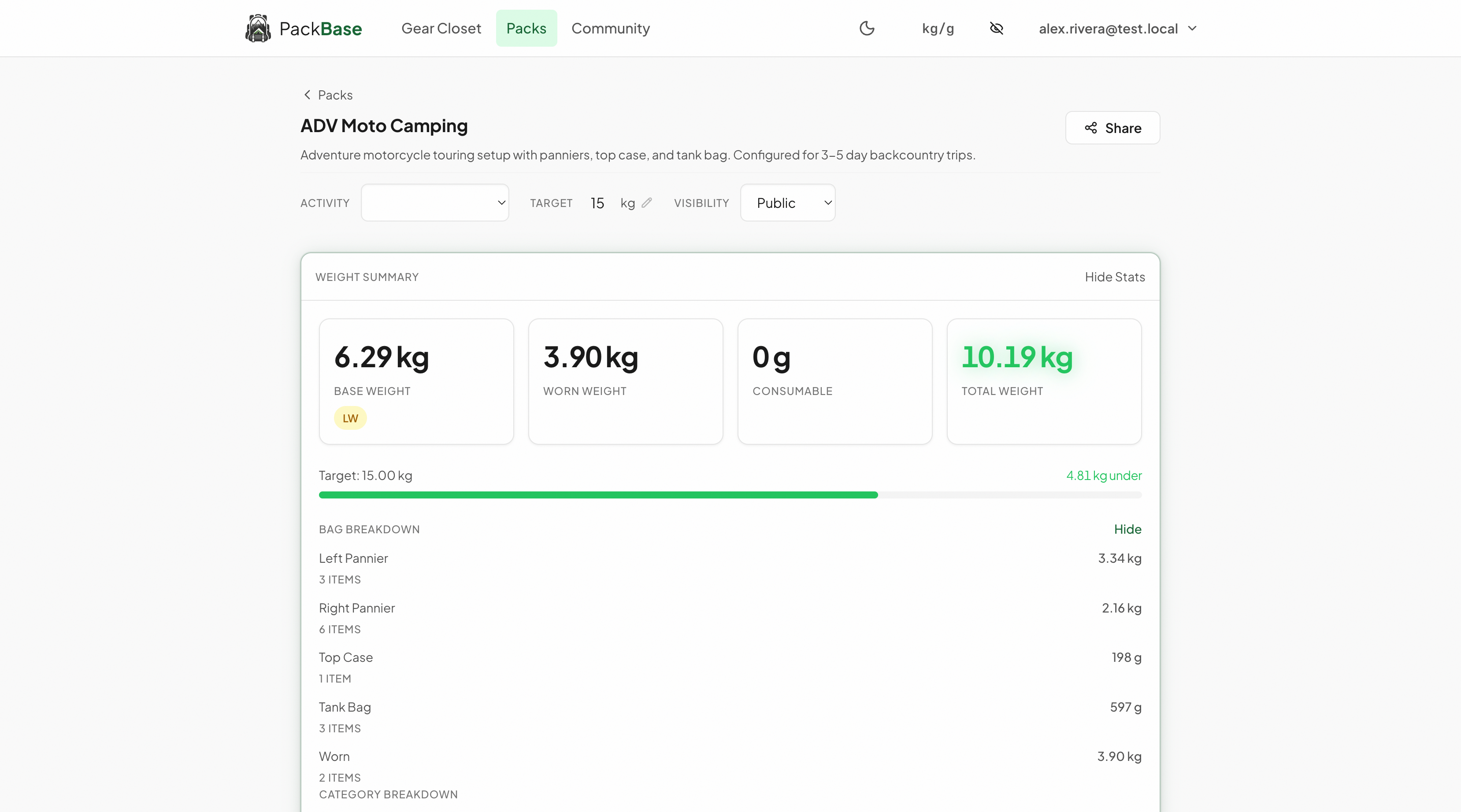Select the Left Pannier row
This screenshot has width=1461, height=812.
pos(730,568)
